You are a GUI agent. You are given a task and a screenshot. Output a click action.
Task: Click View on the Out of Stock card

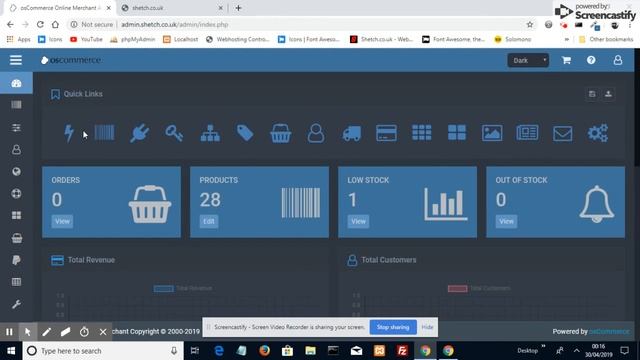(x=506, y=221)
